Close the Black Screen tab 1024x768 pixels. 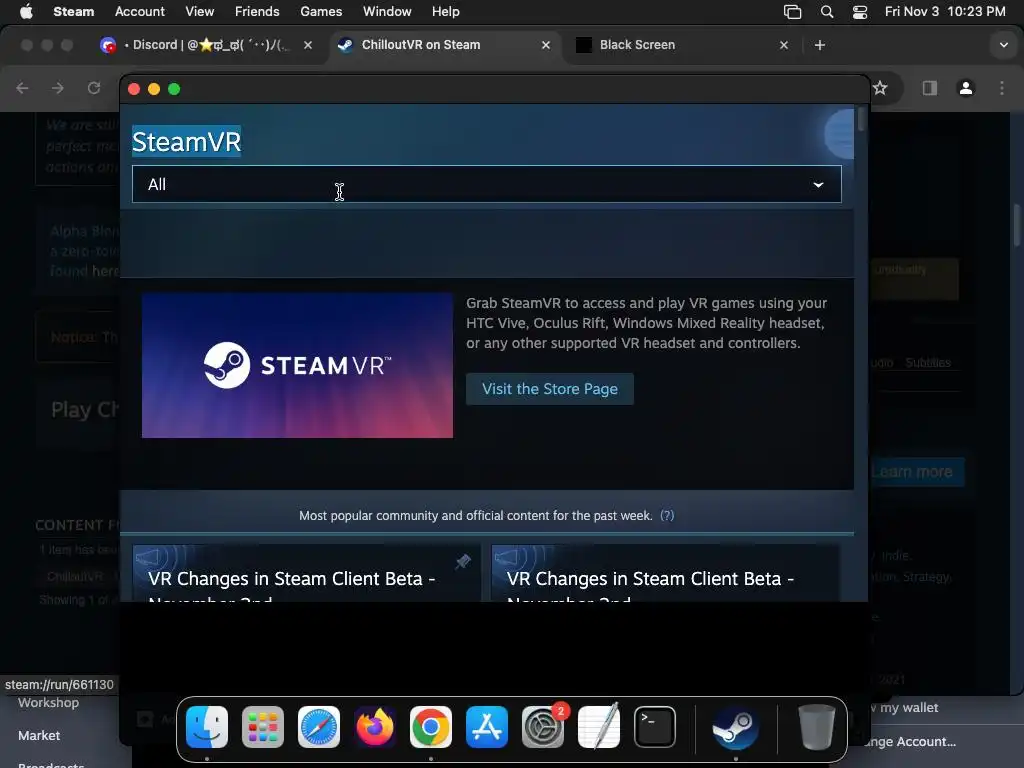pyautogui.click(x=784, y=44)
